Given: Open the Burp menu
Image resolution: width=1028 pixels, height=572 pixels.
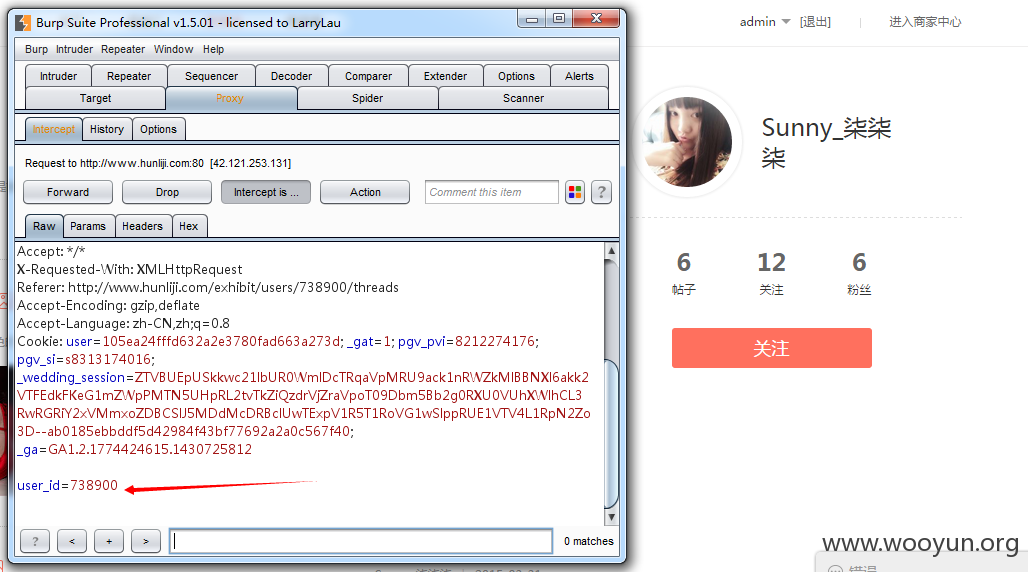Looking at the screenshot, I should pos(36,49).
